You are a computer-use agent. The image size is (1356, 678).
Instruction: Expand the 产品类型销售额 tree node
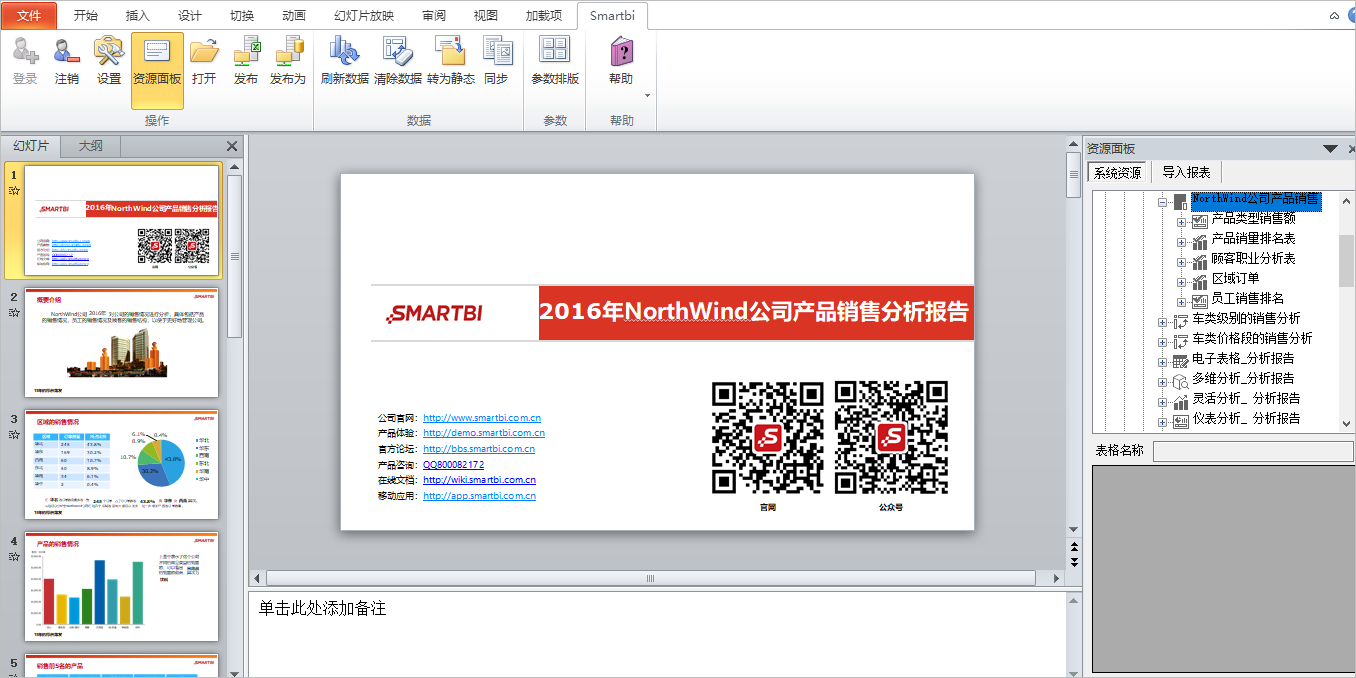click(x=1182, y=222)
